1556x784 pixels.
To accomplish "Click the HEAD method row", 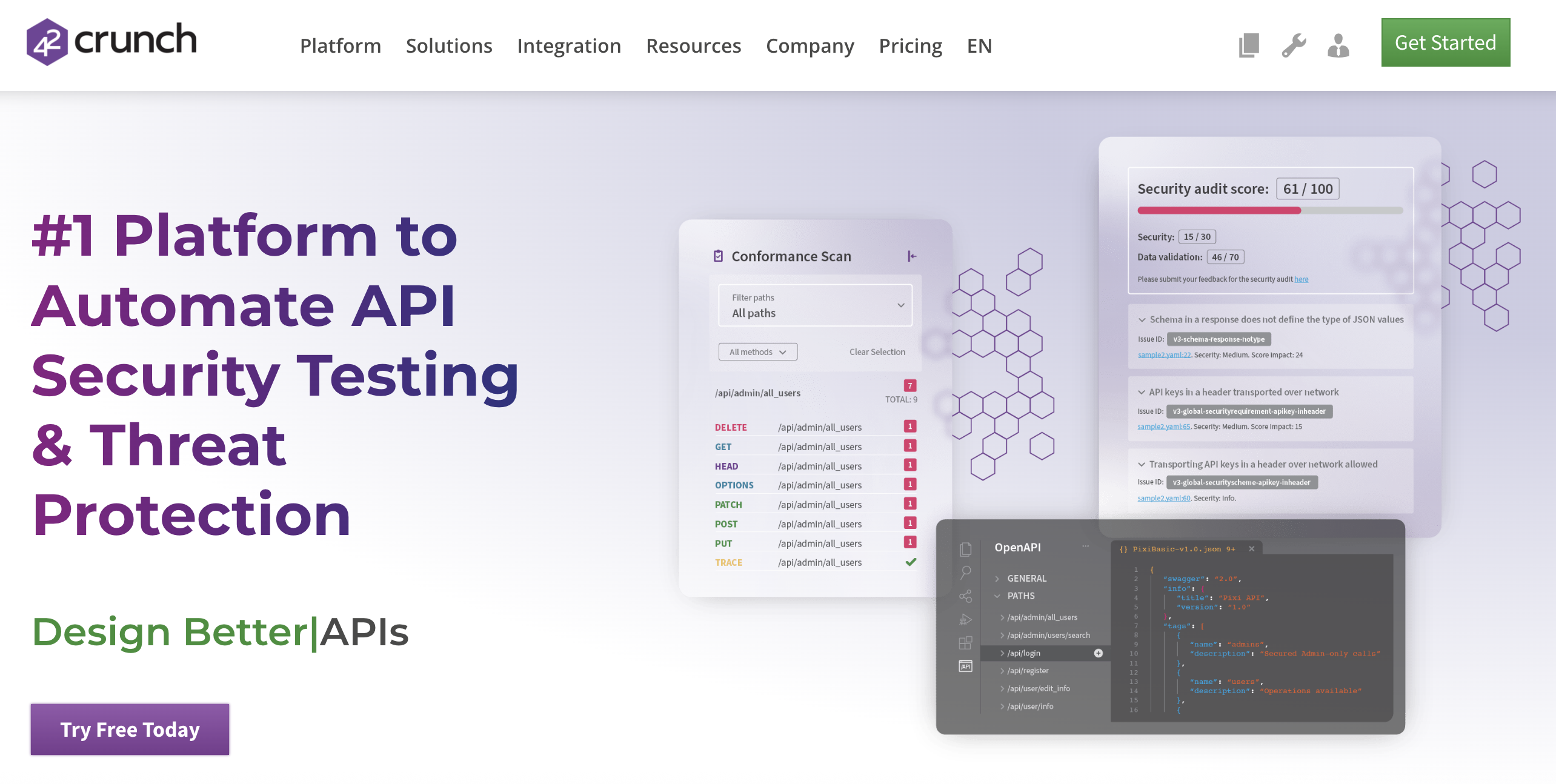I will tap(815, 466).
